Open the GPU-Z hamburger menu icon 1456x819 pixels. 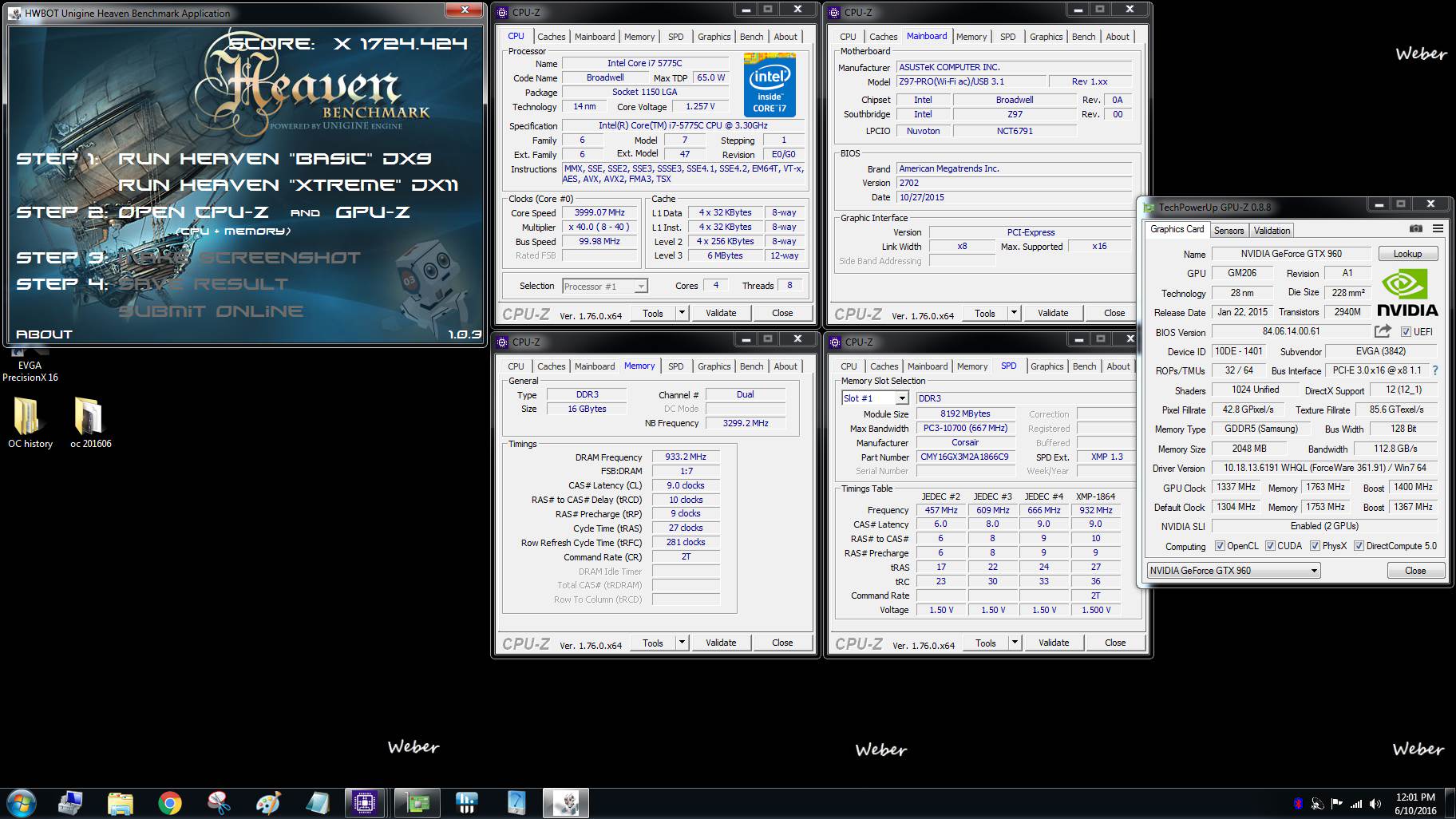pyautogui.click(x=1438, y=229)
